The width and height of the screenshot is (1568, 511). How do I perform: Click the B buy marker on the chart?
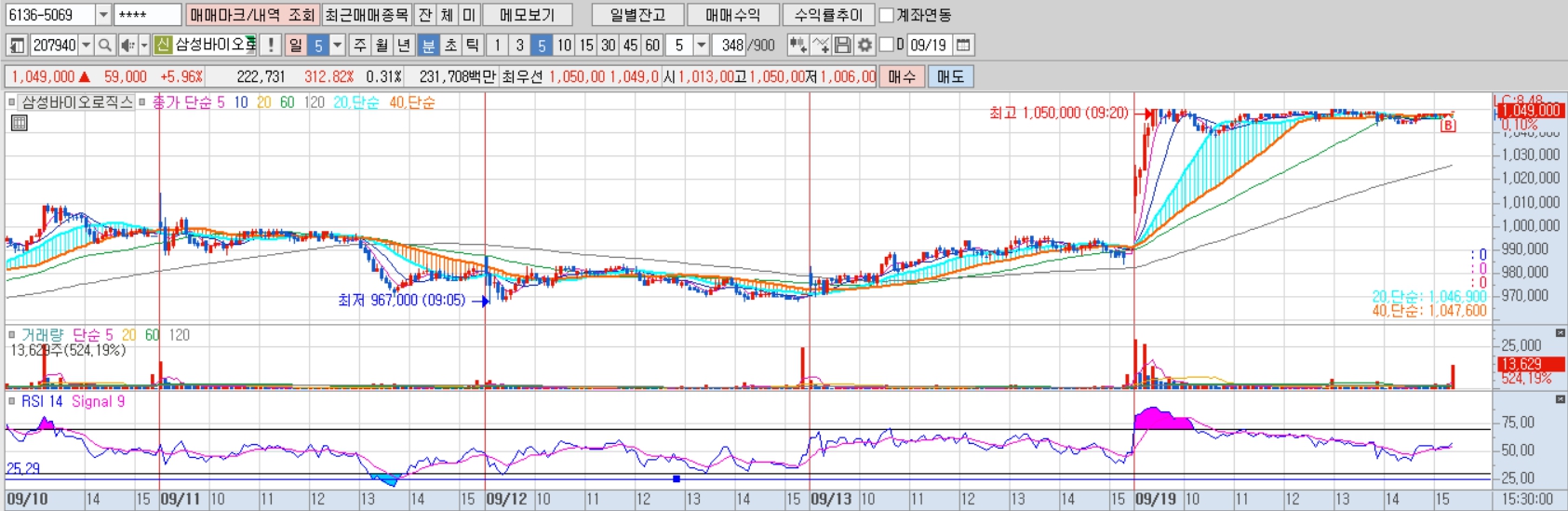(x=1448, y=126)
